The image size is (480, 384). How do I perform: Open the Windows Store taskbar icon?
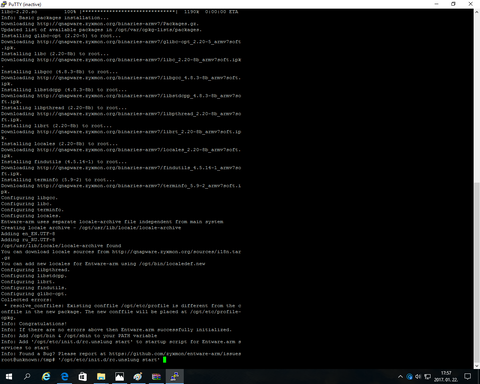(83, 377)
